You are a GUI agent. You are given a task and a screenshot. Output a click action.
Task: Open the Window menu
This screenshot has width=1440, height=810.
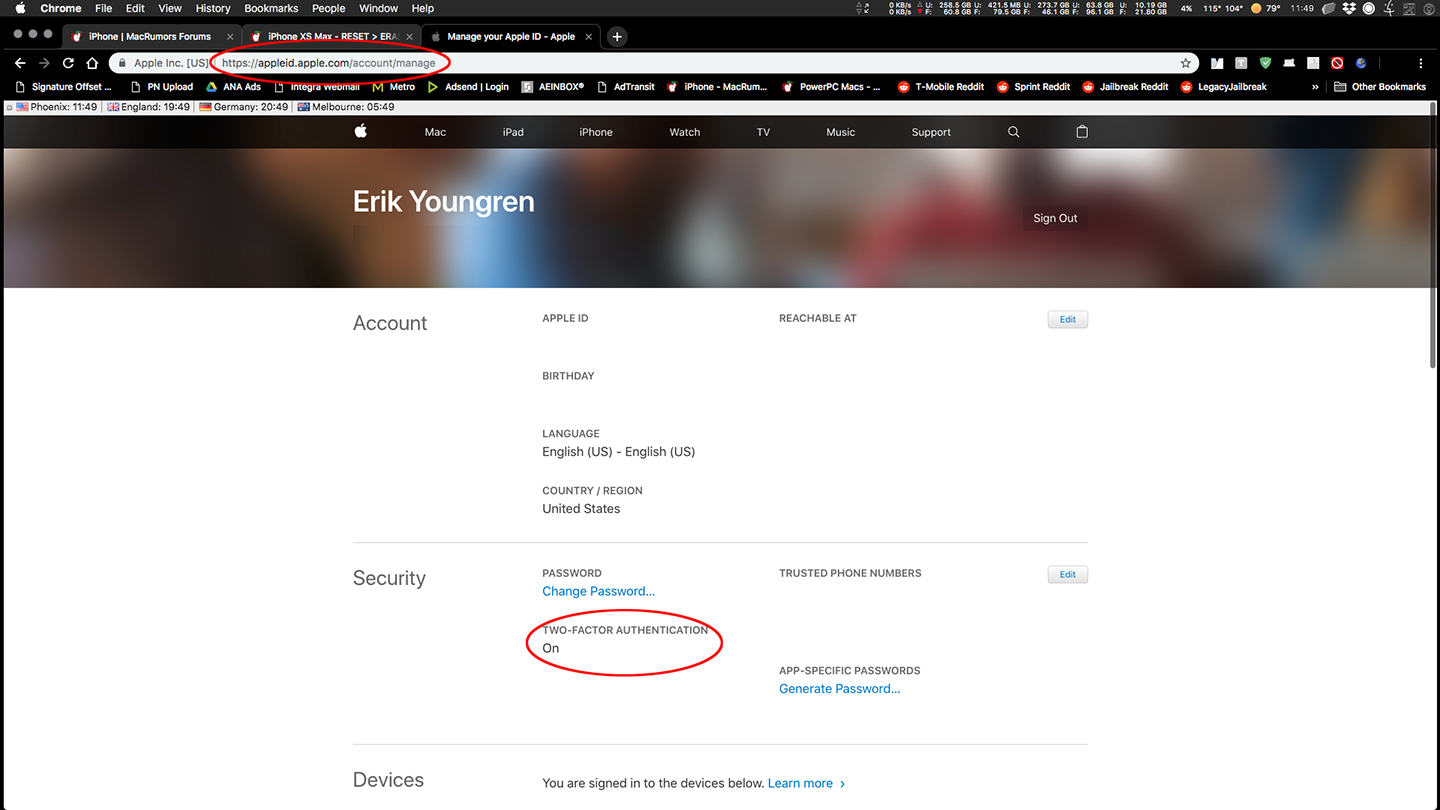click(378, 8)
